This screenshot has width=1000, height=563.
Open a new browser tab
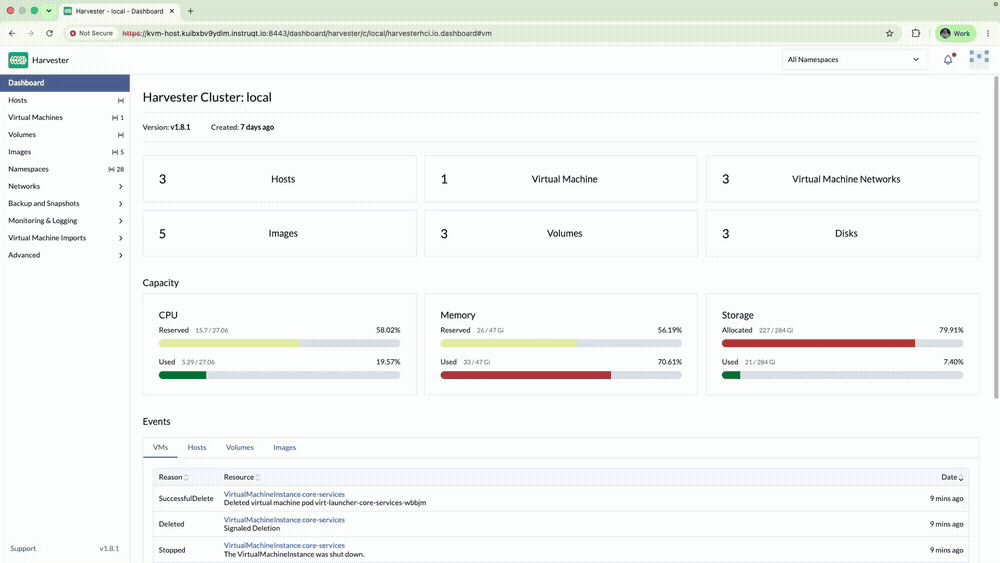(x=190, y=11)
